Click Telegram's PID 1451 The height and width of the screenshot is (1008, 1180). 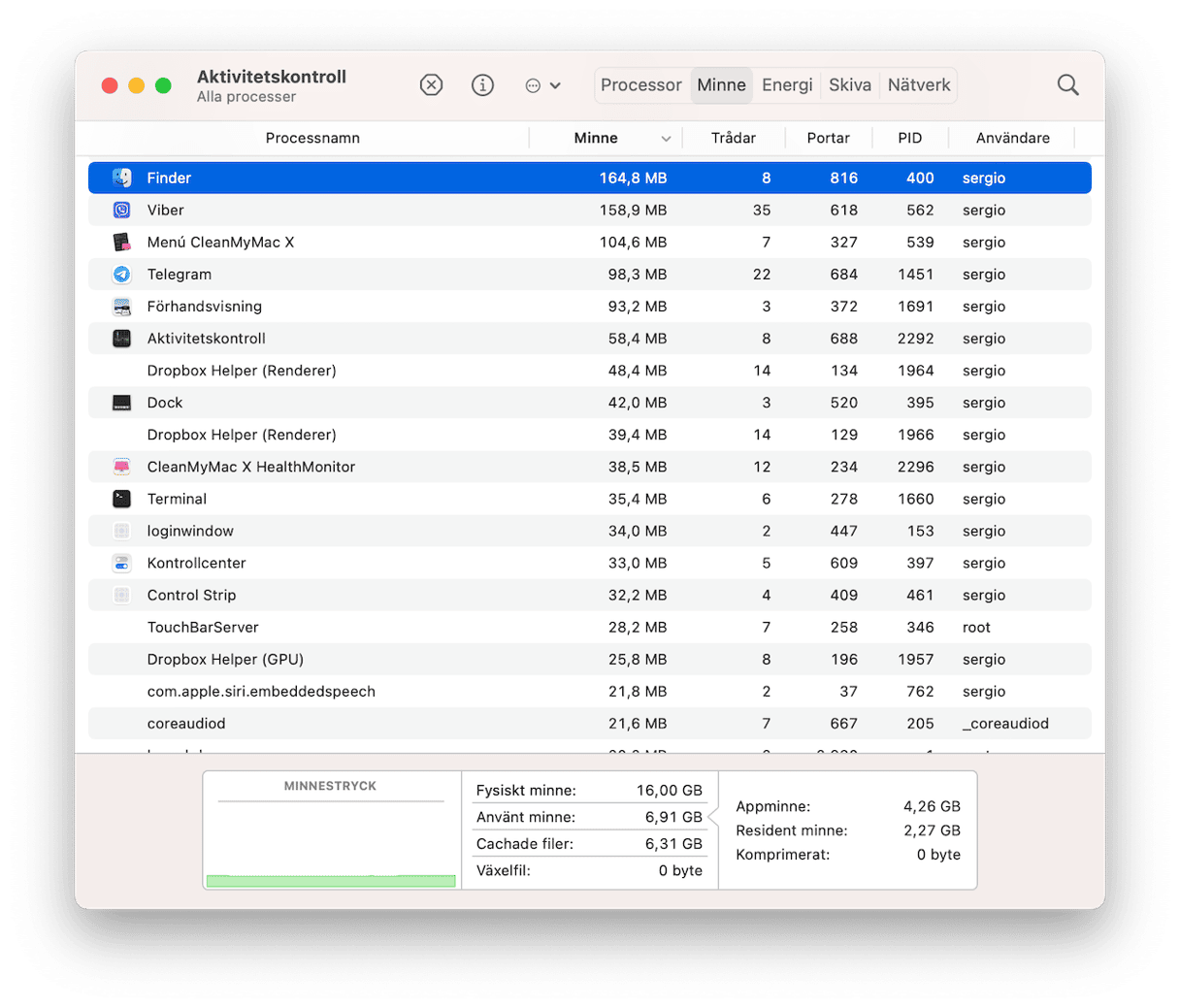pyautogui.click(x=915, y=274)
